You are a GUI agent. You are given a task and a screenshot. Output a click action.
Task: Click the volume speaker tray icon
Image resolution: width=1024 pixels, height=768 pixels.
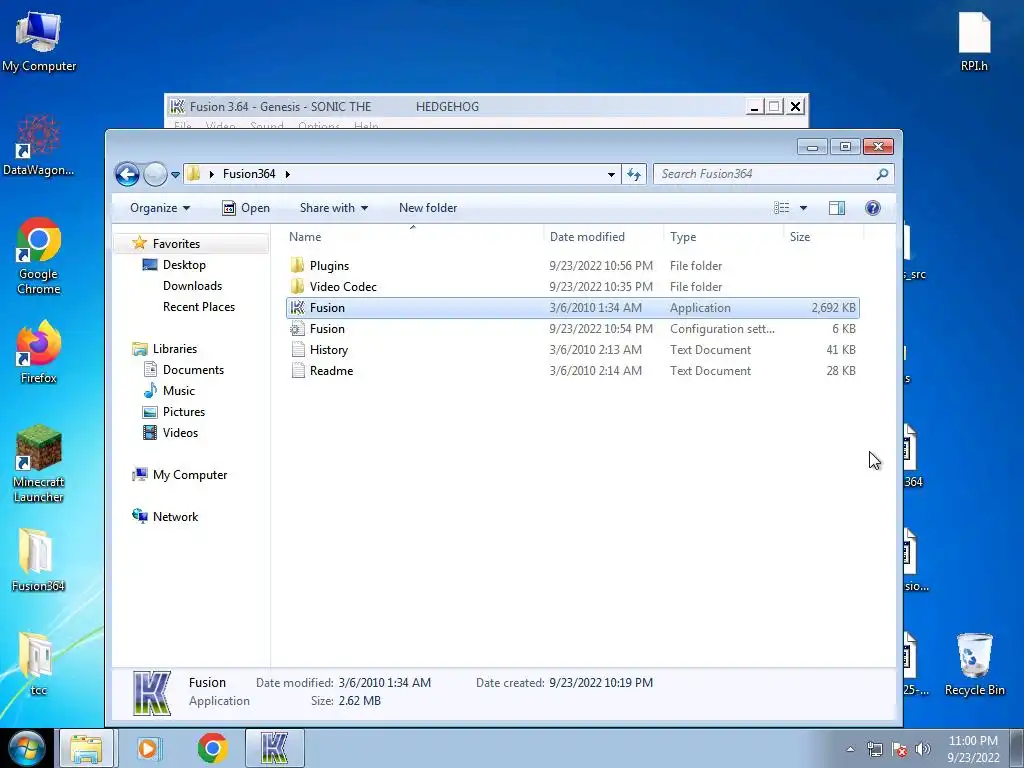pos(923,749)
